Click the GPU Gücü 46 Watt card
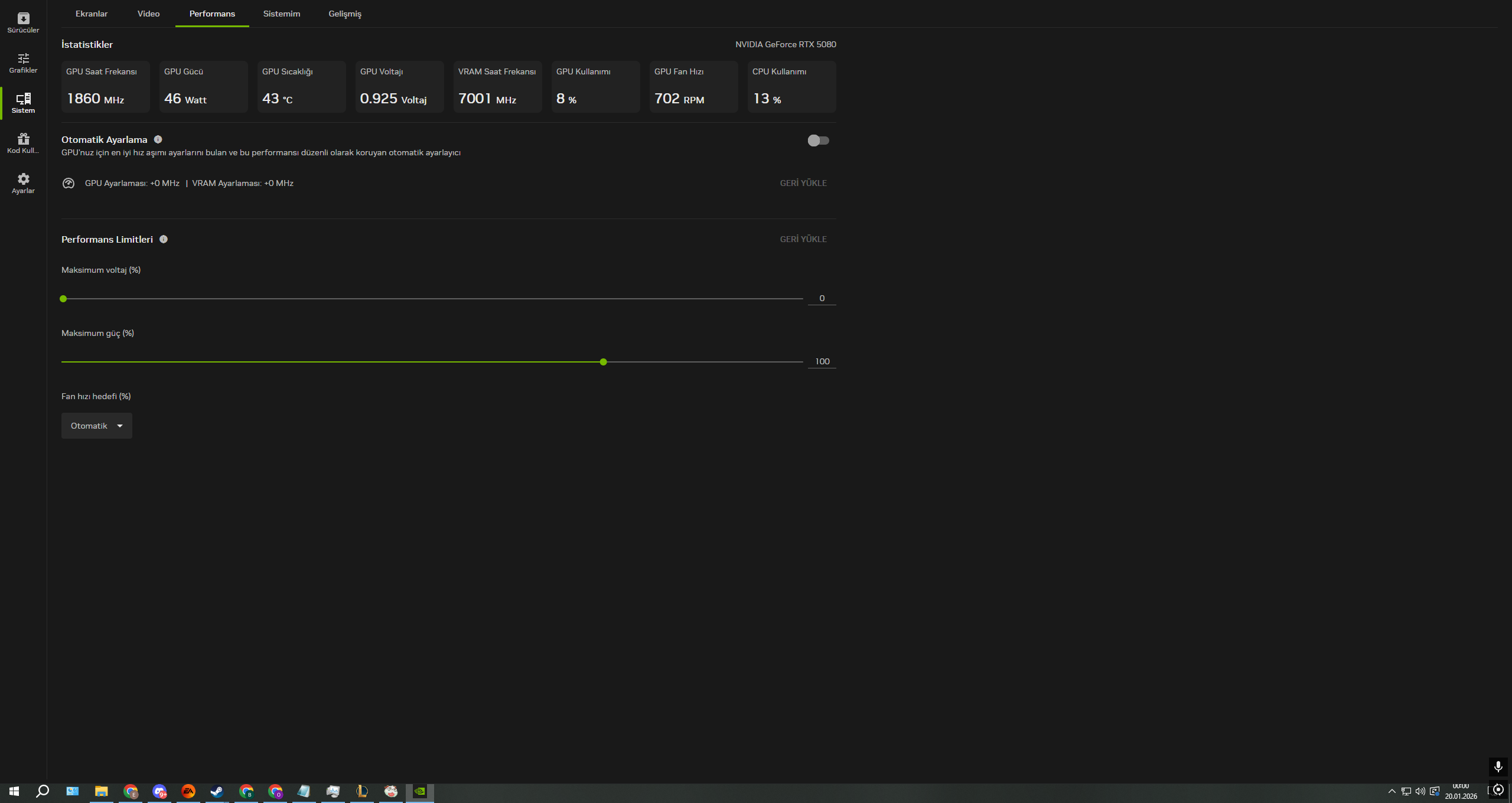This screenshot has height=803, width=1512. [x=204, y=87]
